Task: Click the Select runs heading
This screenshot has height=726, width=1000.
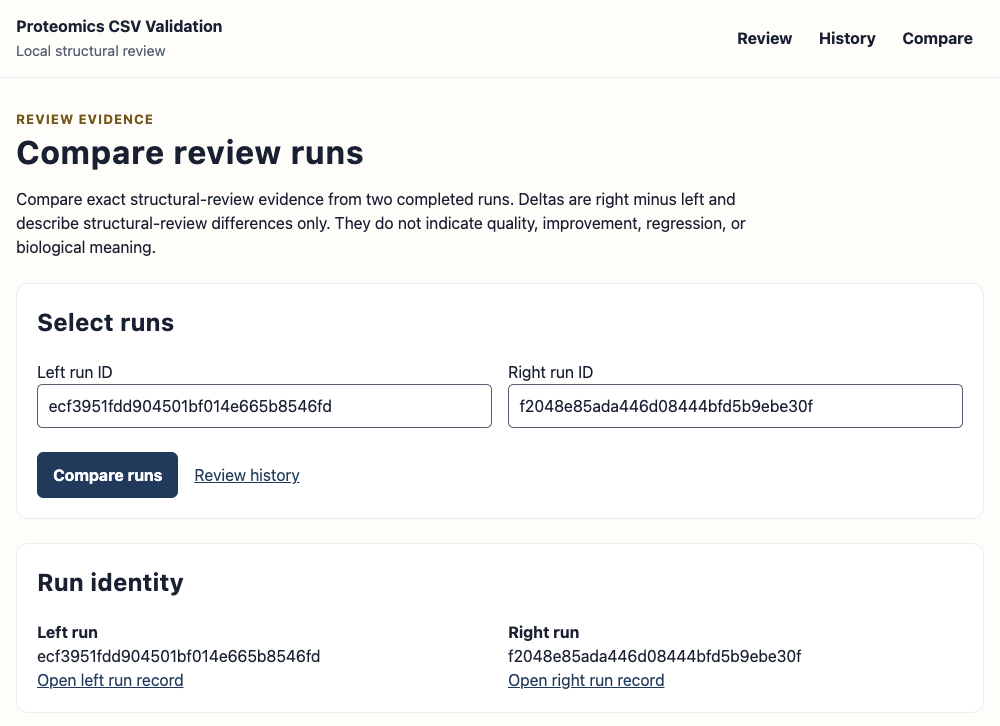Action: coord(105,322)
